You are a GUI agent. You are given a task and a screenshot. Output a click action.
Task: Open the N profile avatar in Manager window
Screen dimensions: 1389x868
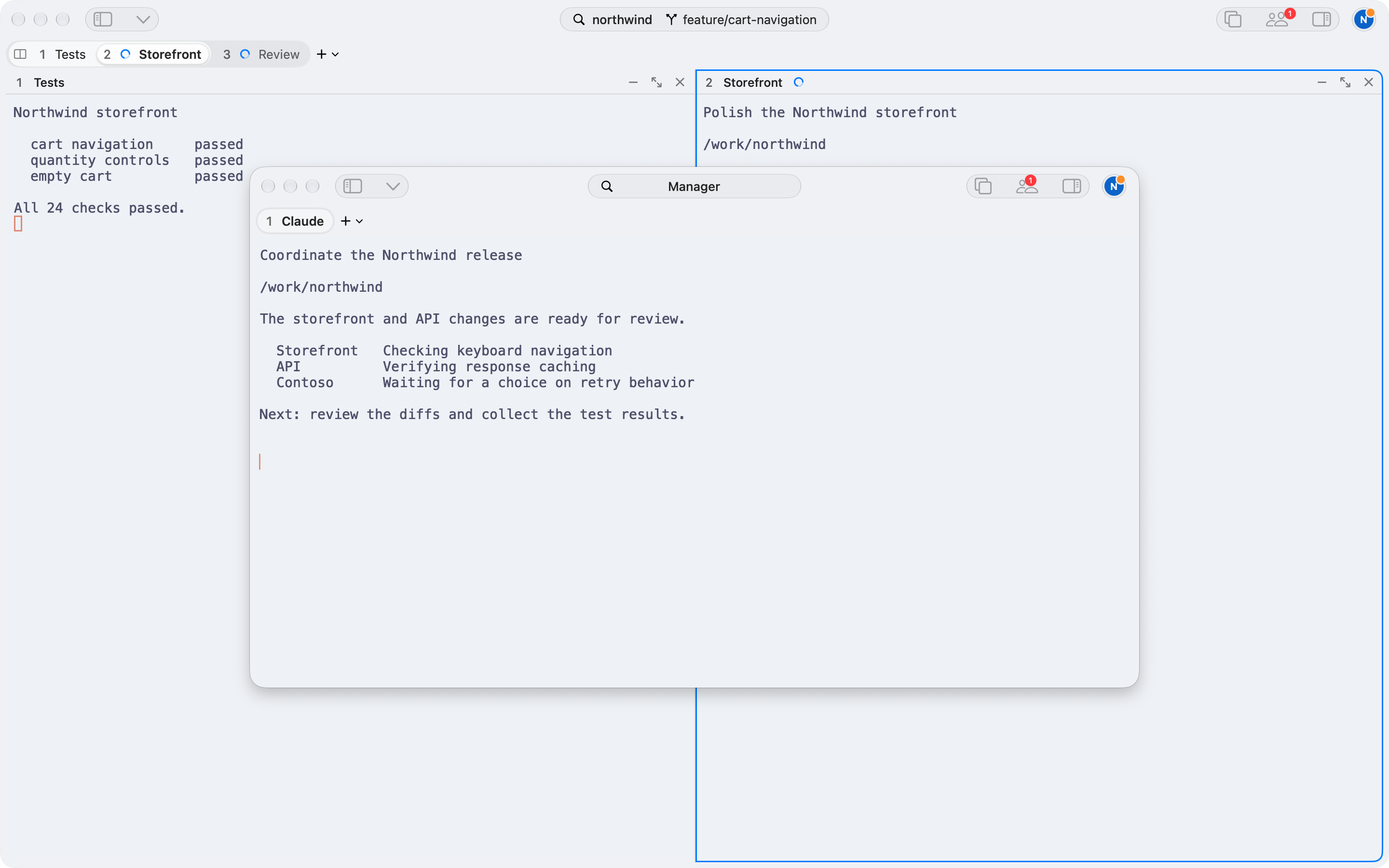(1114, 186)
